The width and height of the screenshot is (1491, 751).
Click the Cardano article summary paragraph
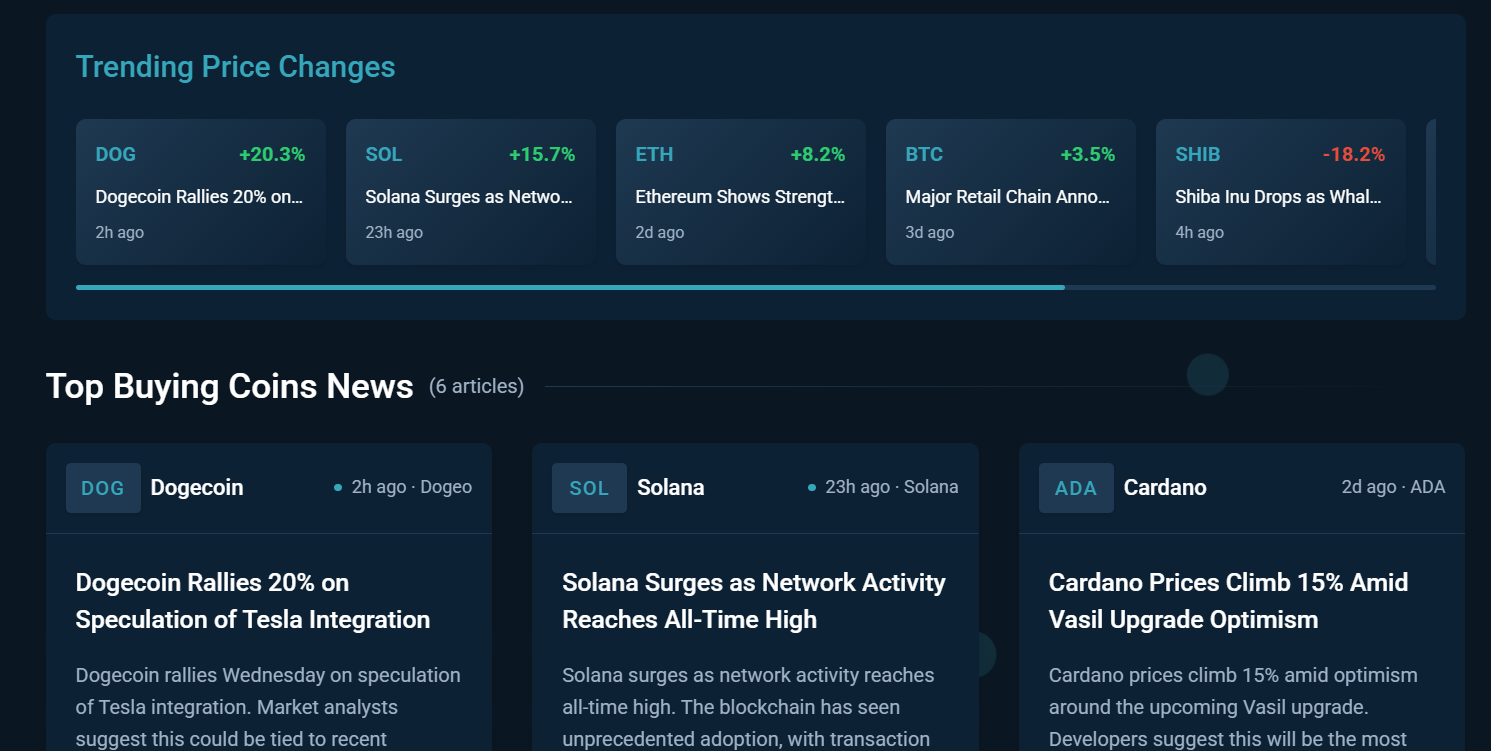[1233, 707]
